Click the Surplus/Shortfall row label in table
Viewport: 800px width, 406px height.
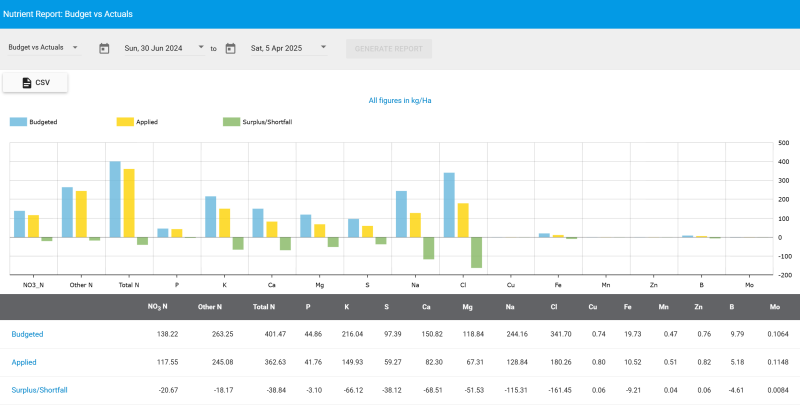[38, 389]
